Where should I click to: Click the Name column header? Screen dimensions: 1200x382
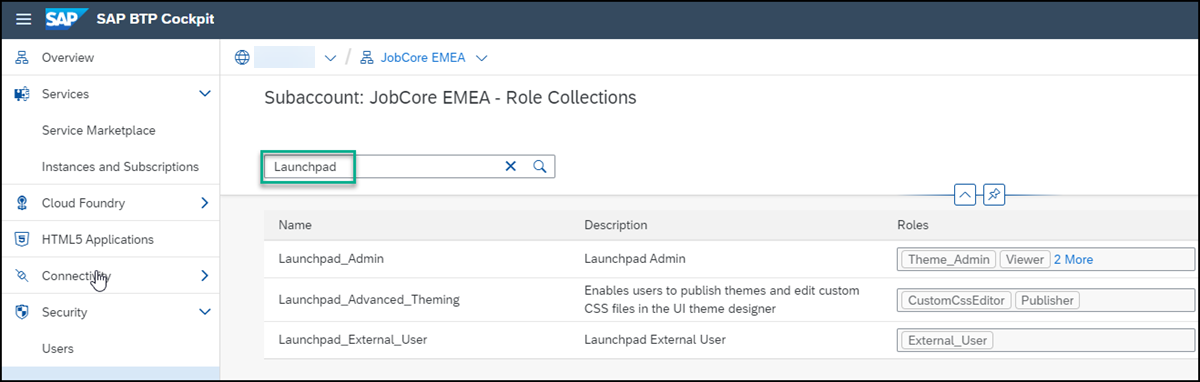(x=295, y=225)
